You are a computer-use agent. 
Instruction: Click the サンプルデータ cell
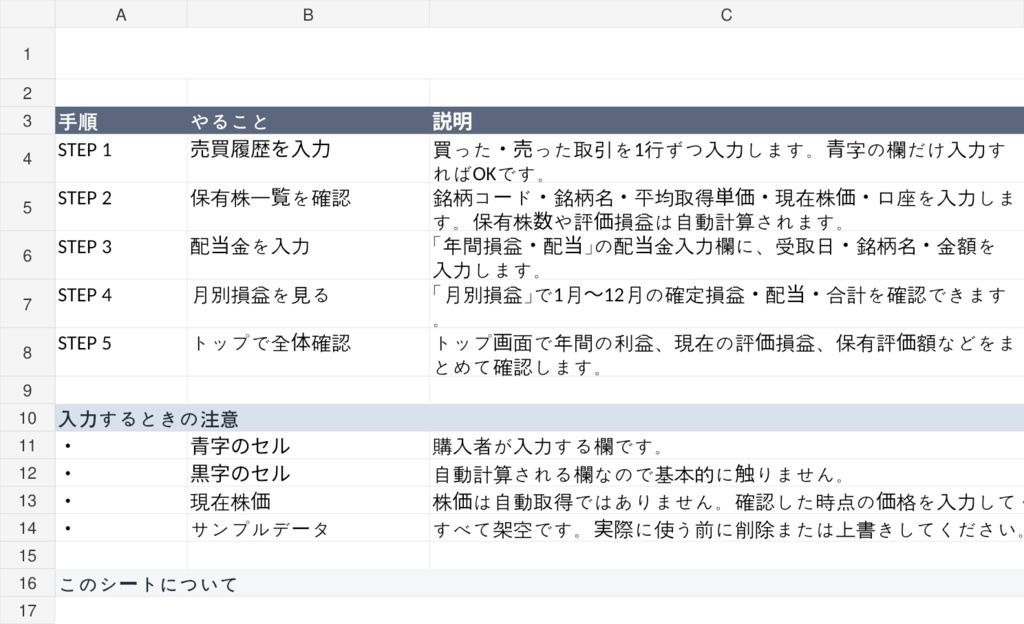pyautogui.click(x=308, y=527)
